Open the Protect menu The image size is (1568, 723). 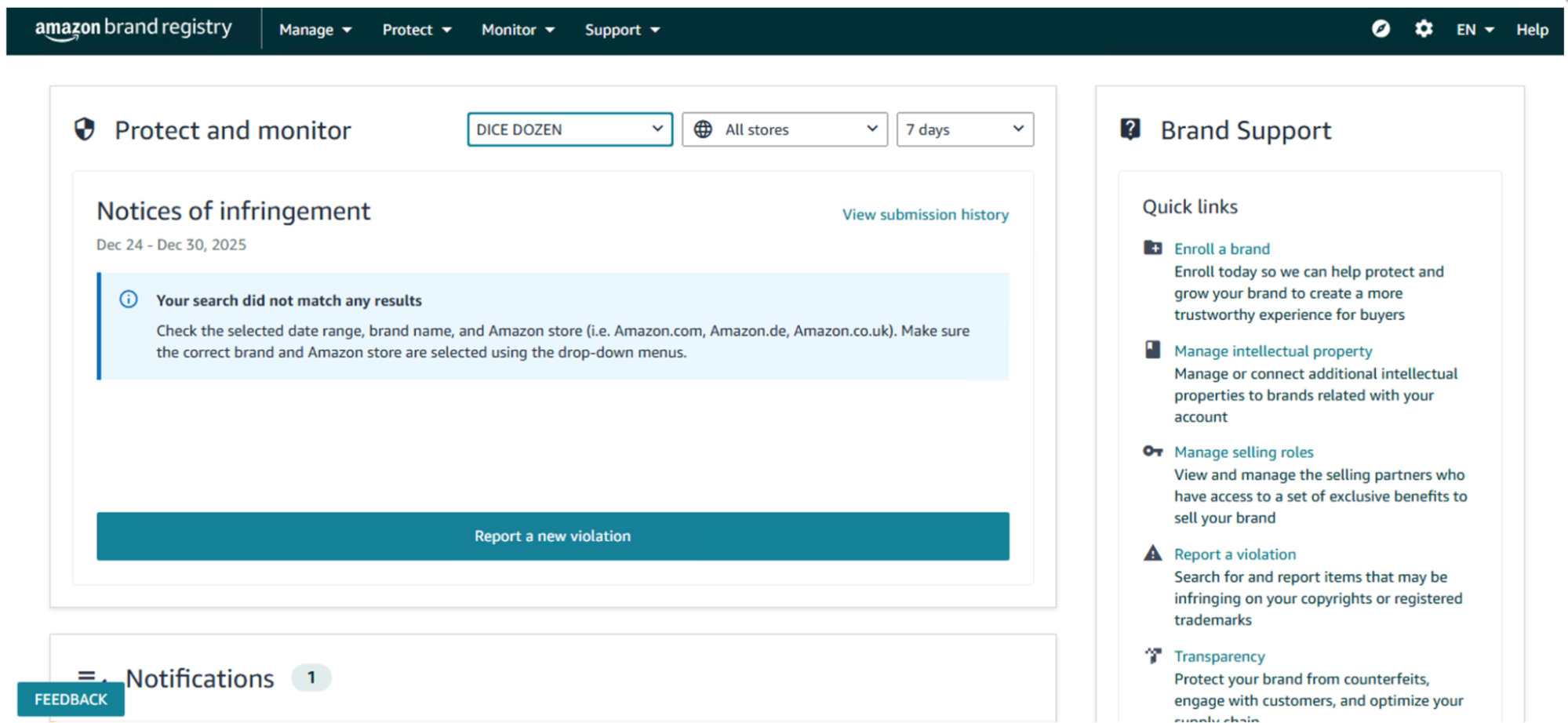(x=417, y=30)
